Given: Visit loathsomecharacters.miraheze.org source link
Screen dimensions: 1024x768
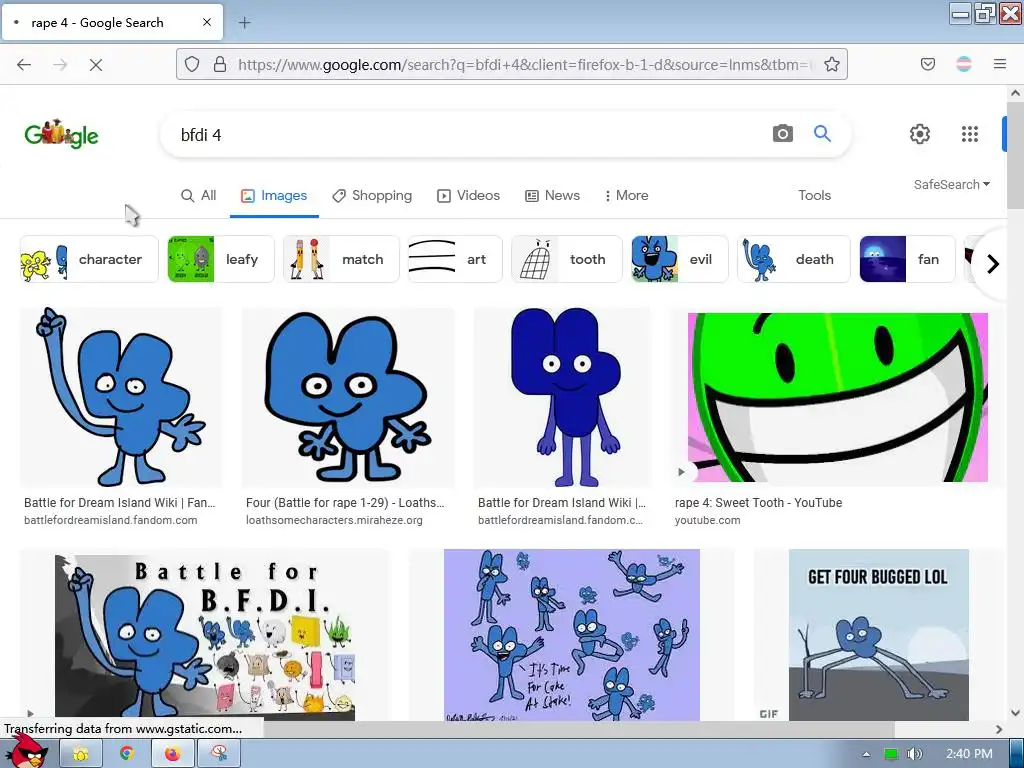Looking at the screenshot, I should 334,520.
